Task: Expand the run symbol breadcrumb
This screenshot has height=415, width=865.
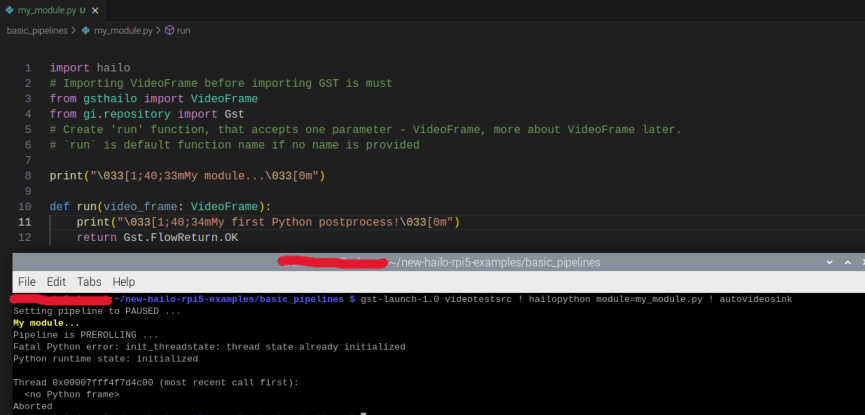Action: click(x=184, y=31)
